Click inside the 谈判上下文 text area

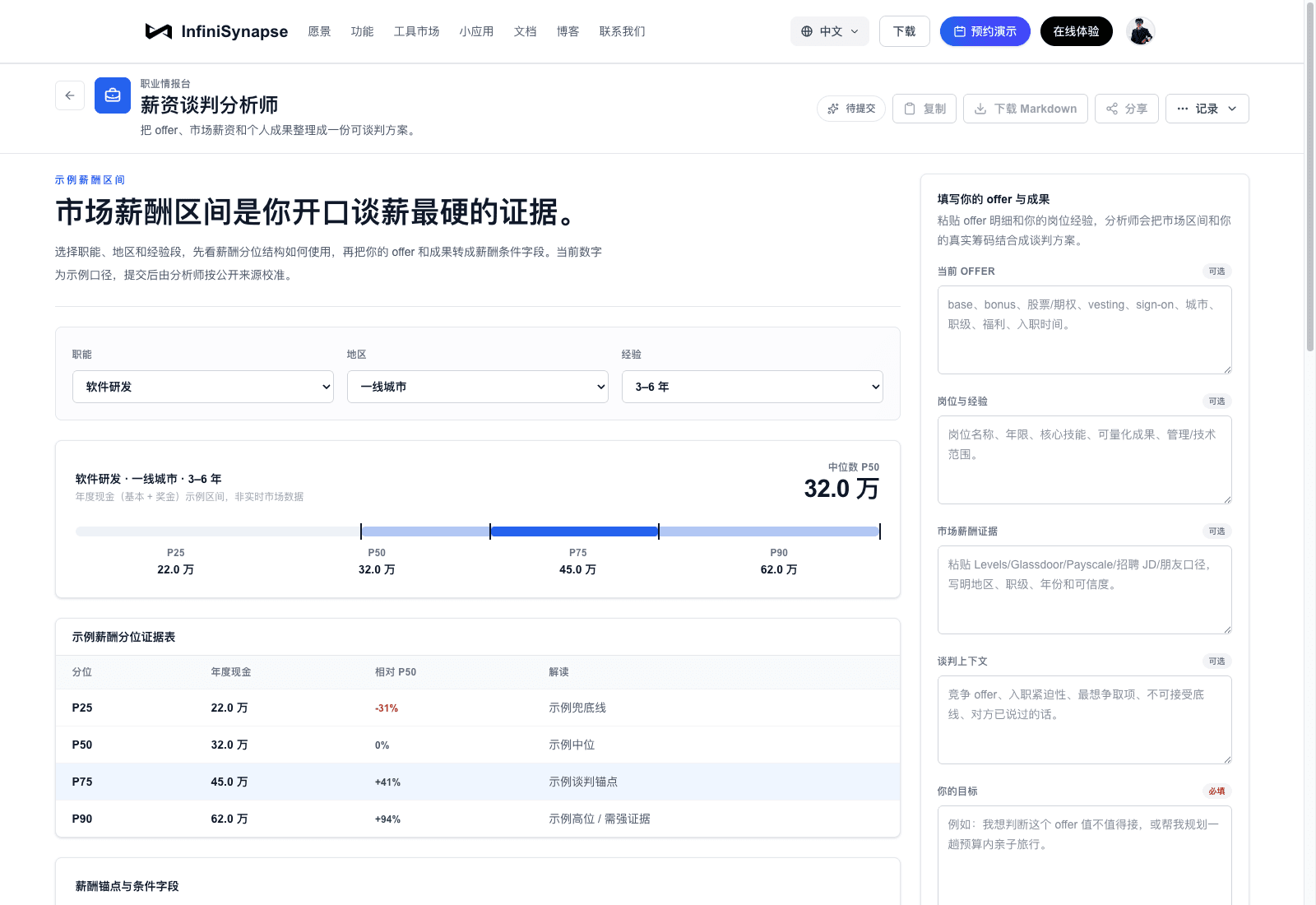pyautogui.click(x=1085, y=720)
